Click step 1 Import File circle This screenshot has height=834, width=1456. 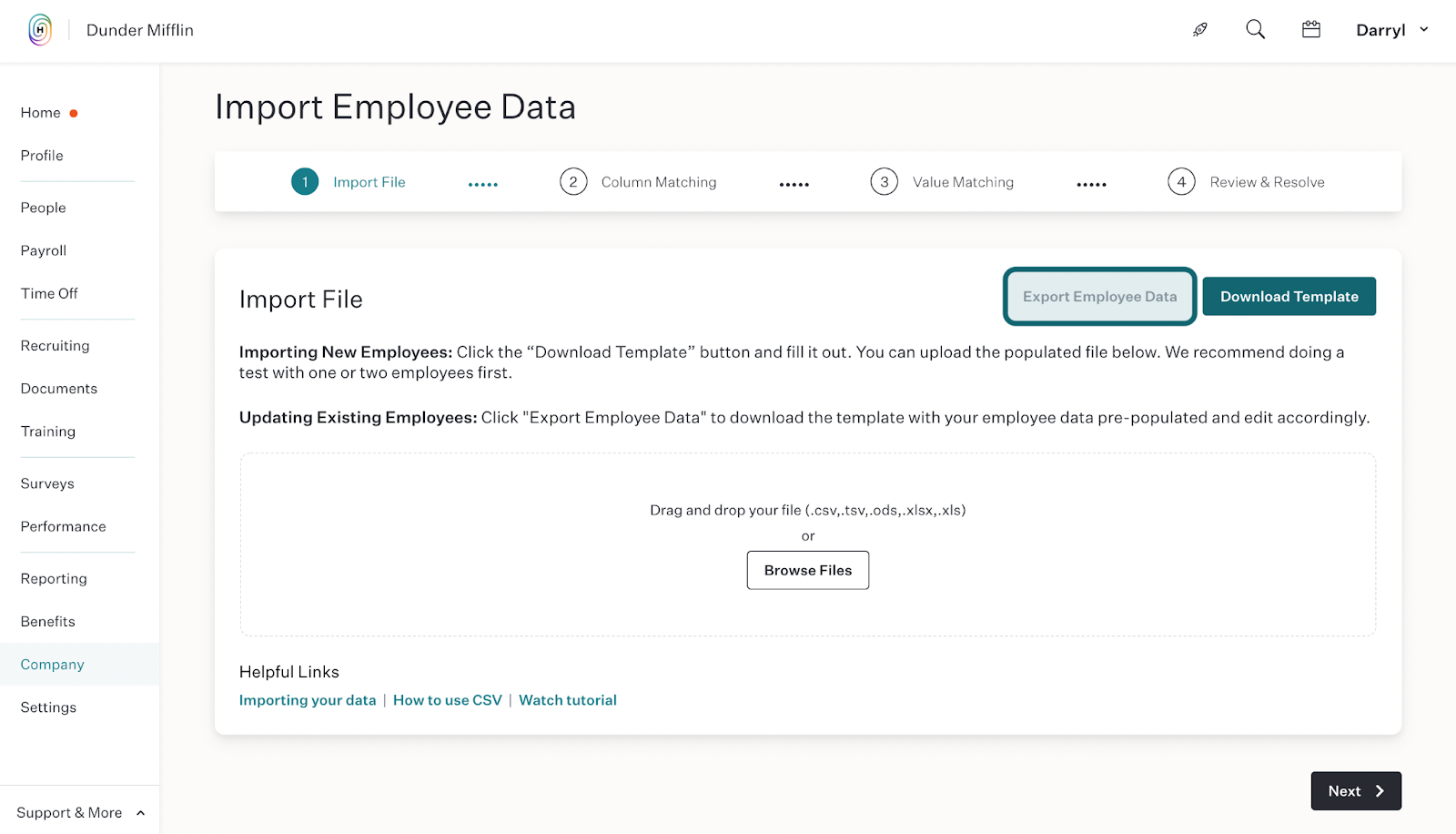(x=305, y=182)
